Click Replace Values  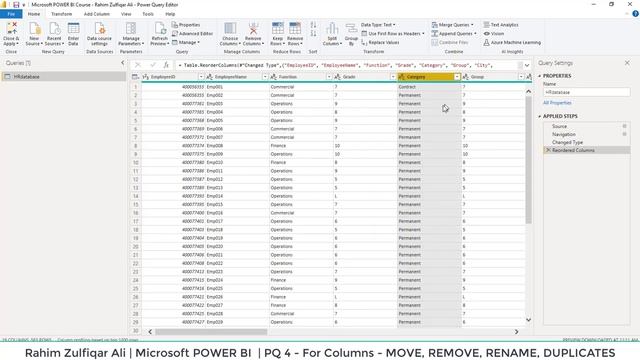point(380,42)
